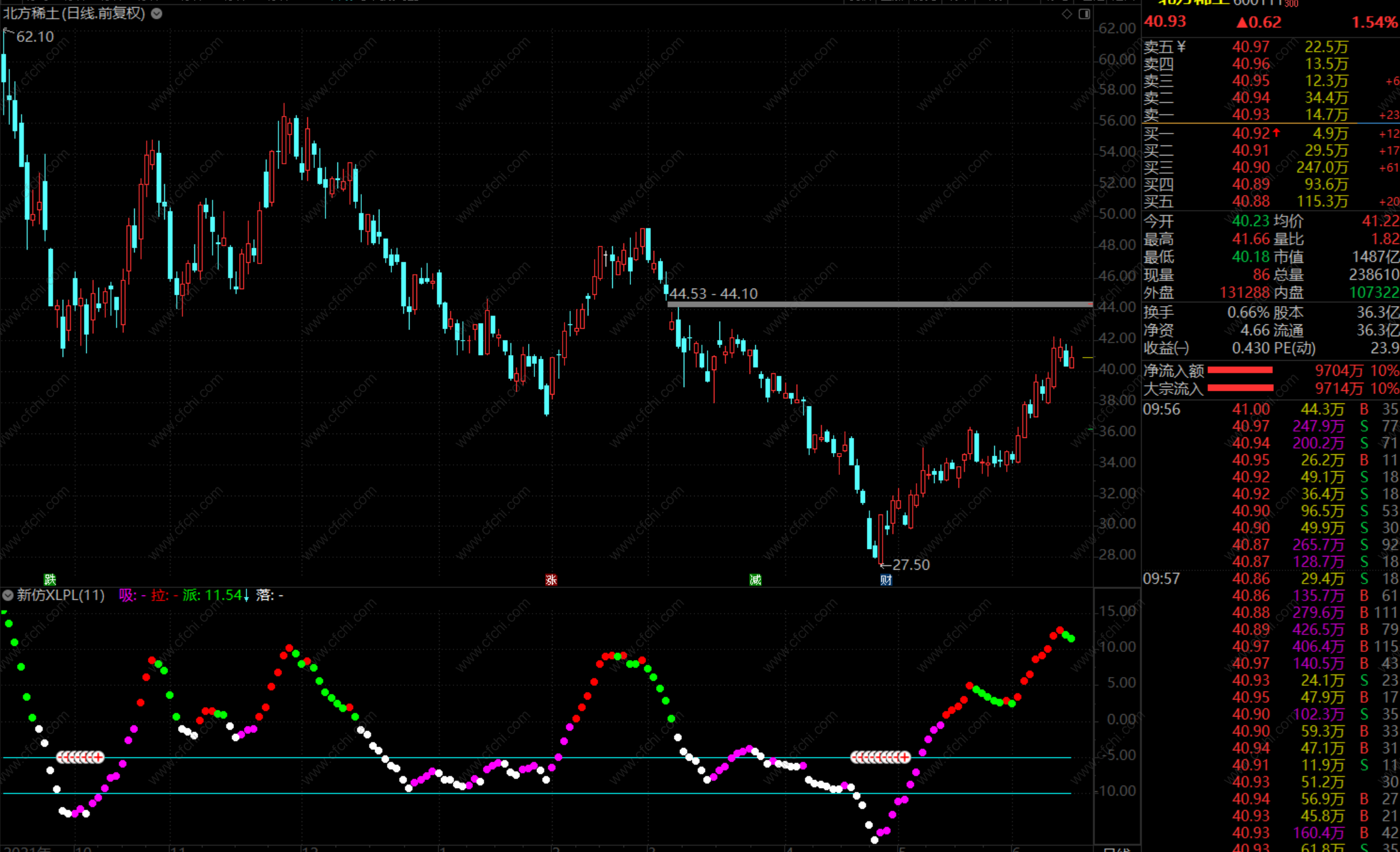This screenshot has width=1400, height=852.
Task: Click the blue 财 event marker icon
Action: pos(886,579)
